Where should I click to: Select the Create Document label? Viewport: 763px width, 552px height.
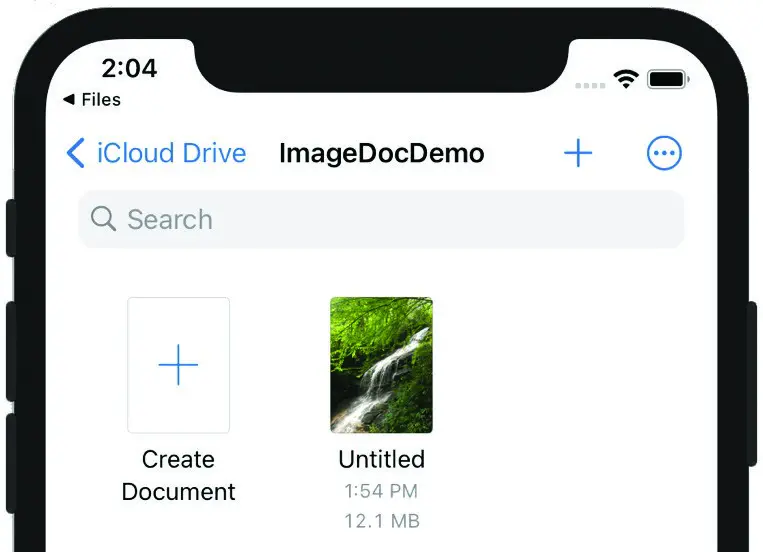(x=179, y=475)
